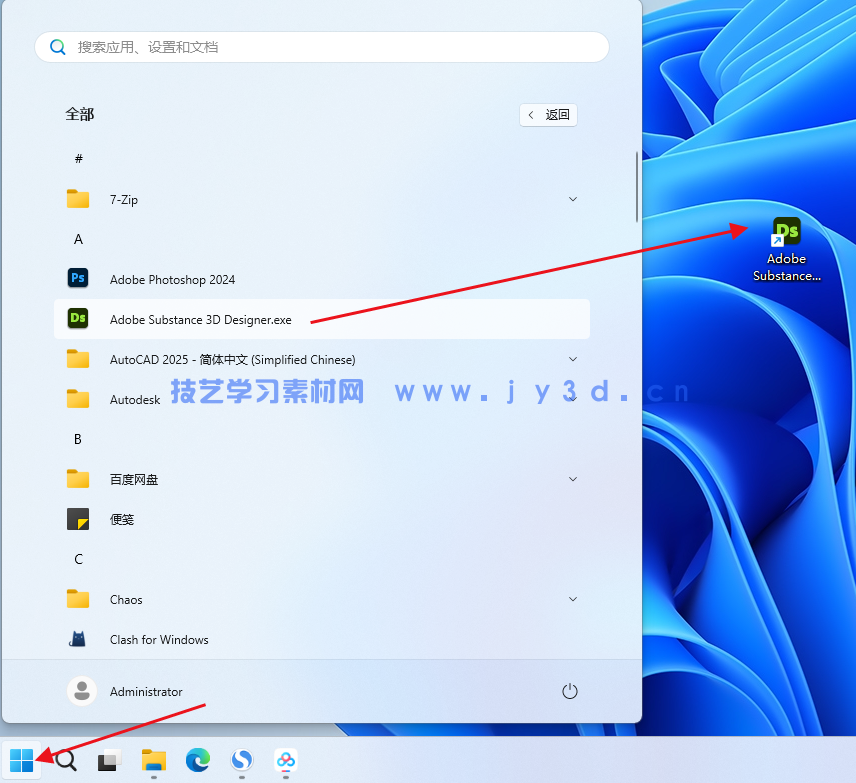This screenshot has height=783, width=856.
Task: Click the AutoCAD 2025 folder icon
Action: 78,359
